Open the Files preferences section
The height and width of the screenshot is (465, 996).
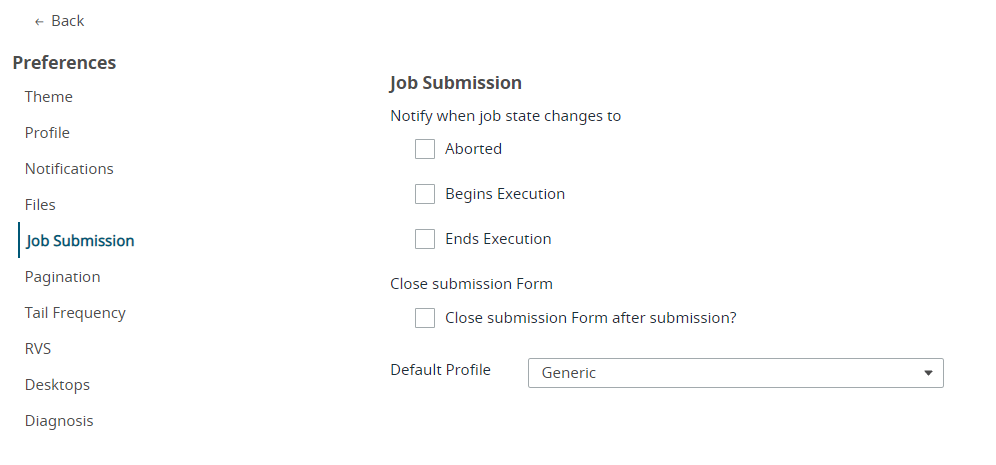click(x=40, y=205)
